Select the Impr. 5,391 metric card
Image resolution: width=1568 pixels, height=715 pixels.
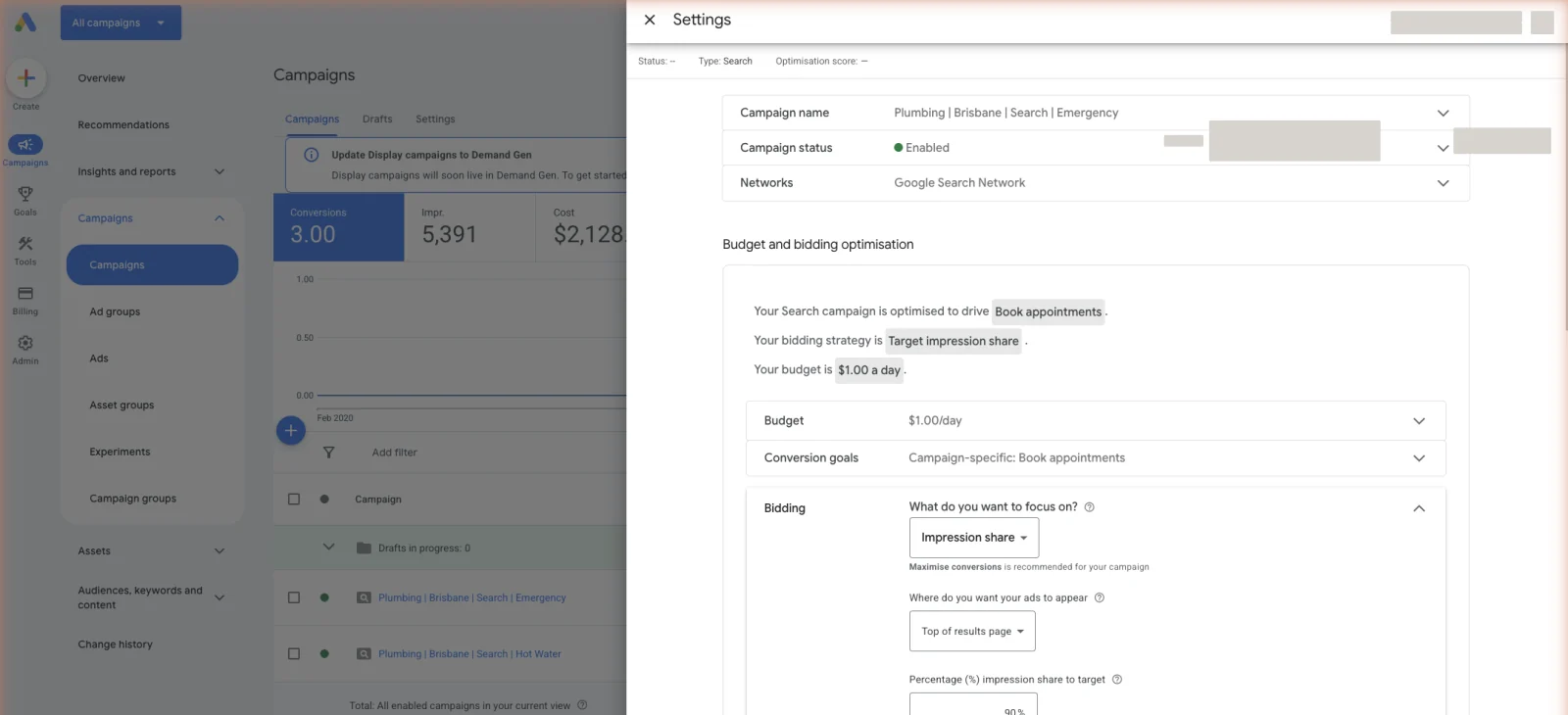coord(470,227)
